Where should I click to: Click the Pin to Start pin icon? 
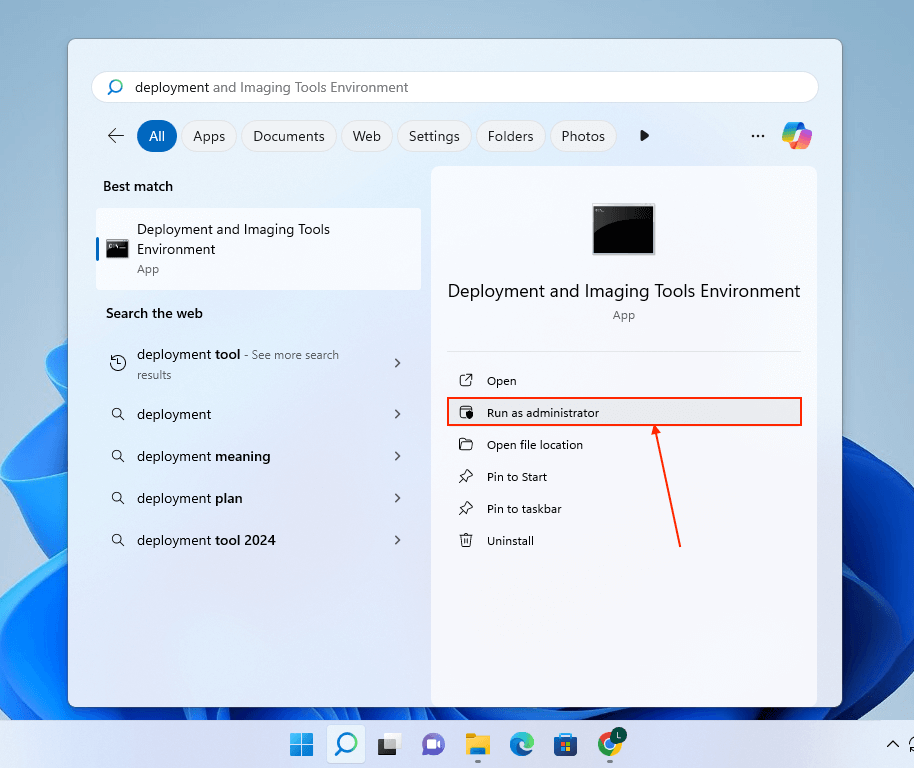[x=465, y=476]
